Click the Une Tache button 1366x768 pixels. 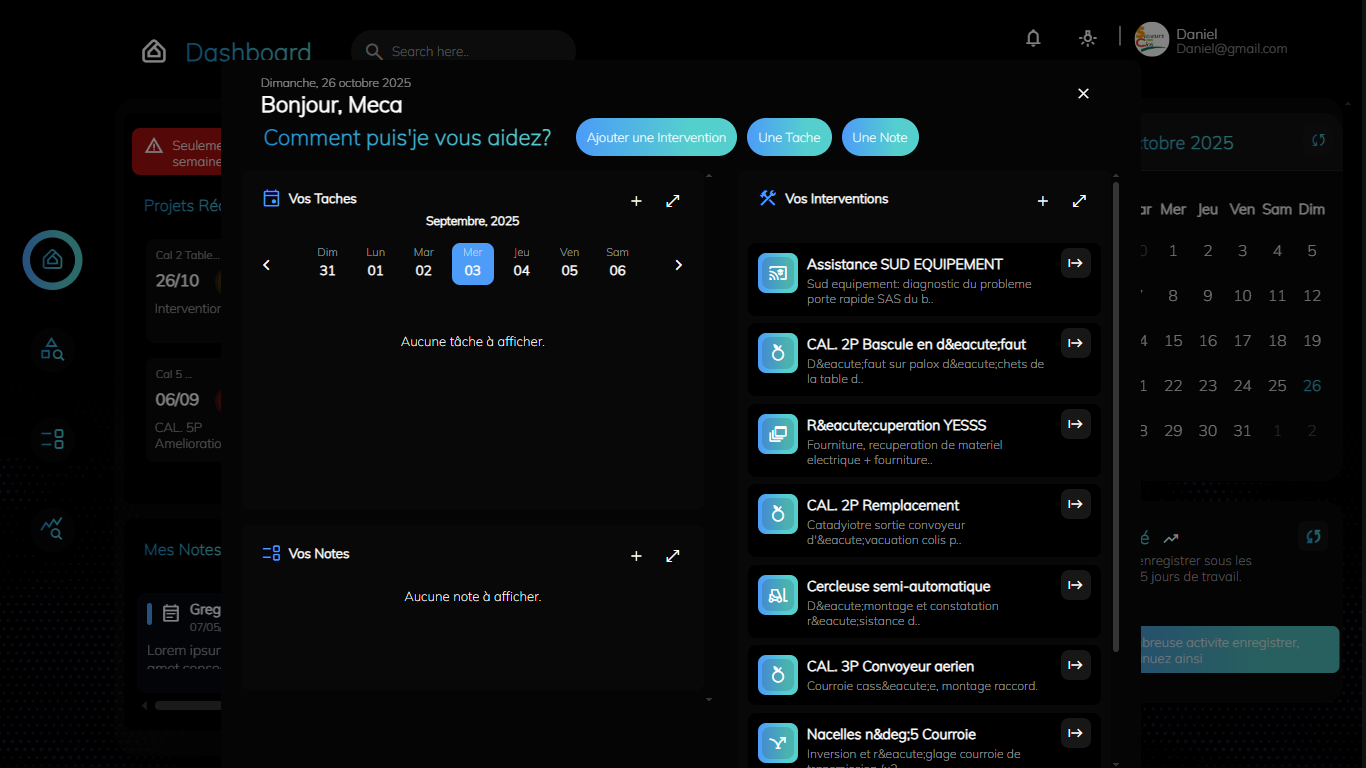pos(788,138)
